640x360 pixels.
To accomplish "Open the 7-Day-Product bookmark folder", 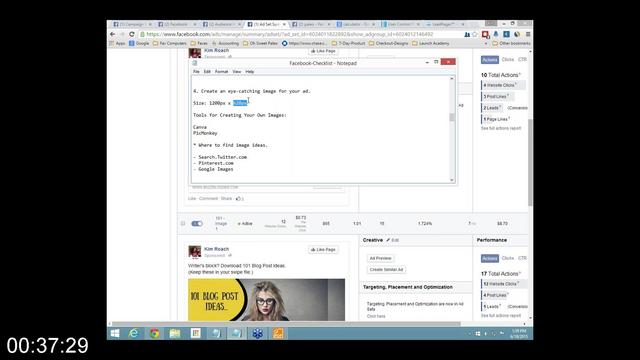I will [349, 43].
